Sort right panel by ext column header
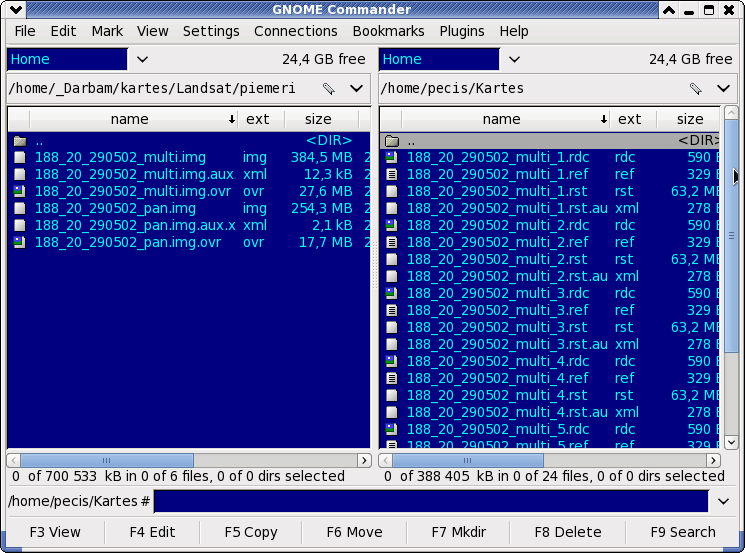Image resolution: width=745 pixels, height=553 pixels. [x=633, y=119]
